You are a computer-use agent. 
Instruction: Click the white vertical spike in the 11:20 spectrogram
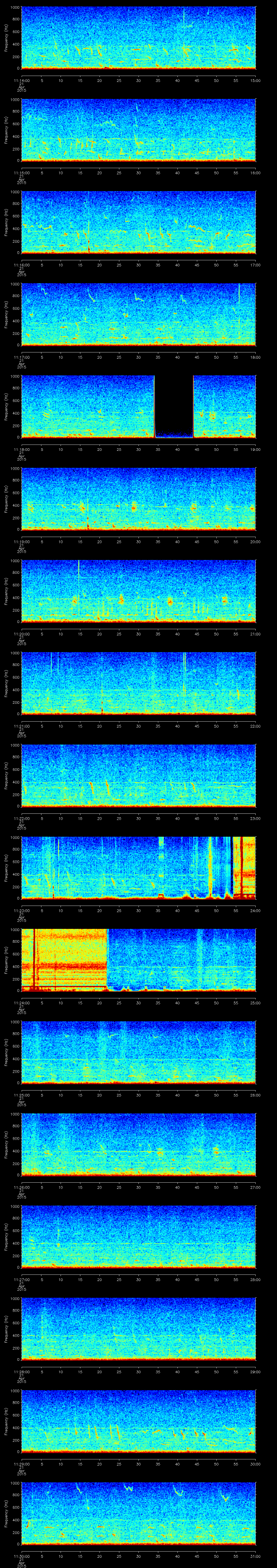(x=78, y=569)
